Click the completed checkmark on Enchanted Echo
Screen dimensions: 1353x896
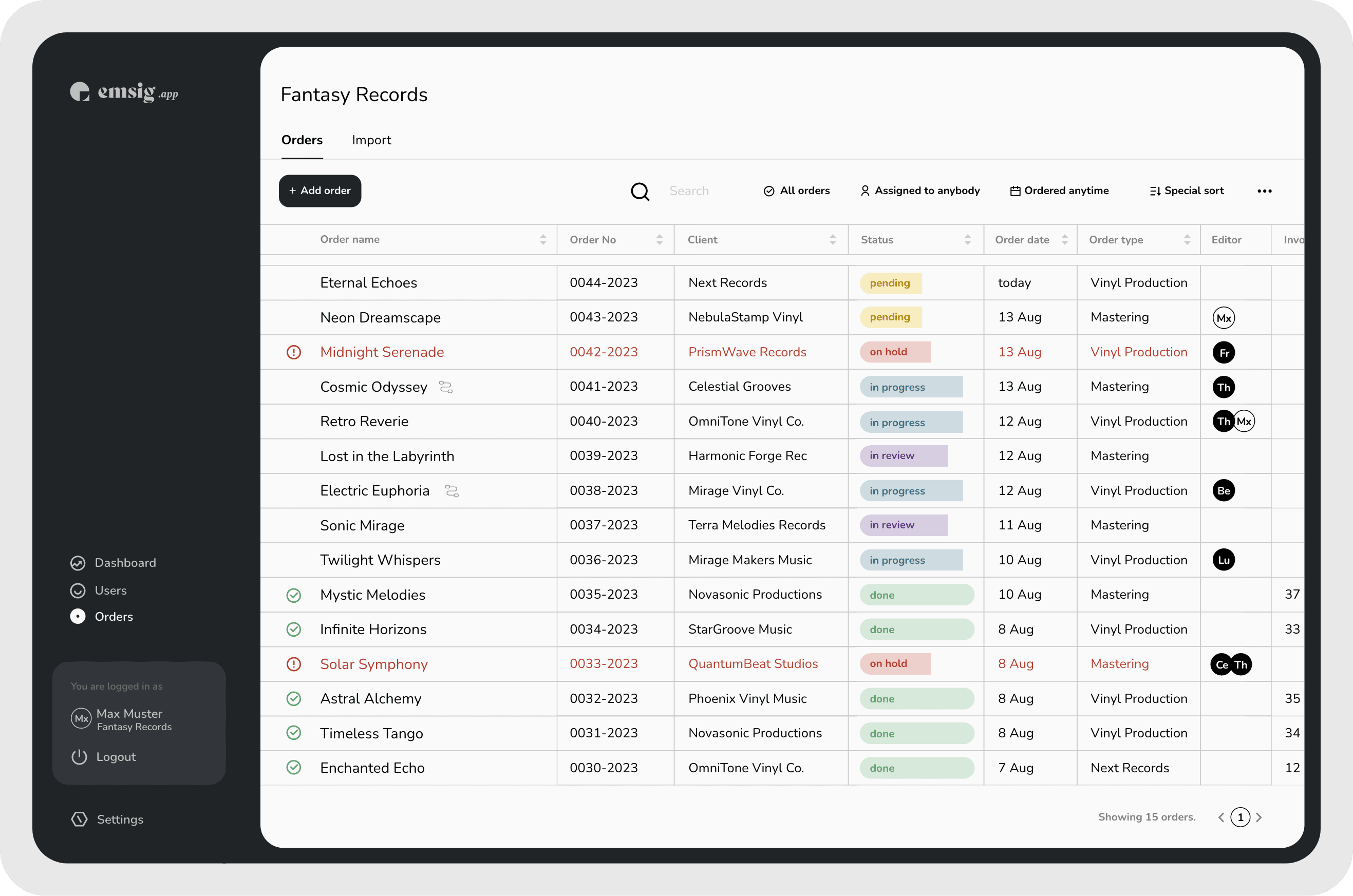click(x=294, y=768)
